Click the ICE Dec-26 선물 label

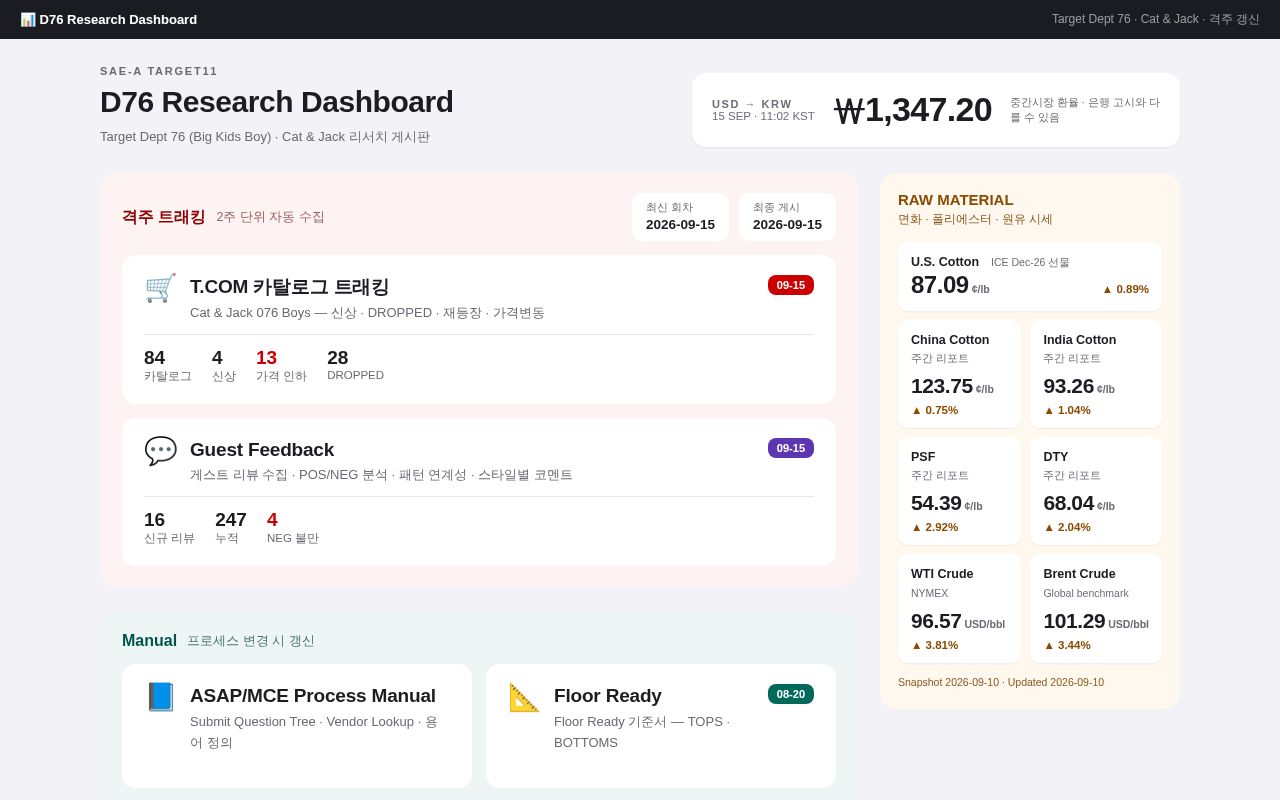[x=1030, y=262]
